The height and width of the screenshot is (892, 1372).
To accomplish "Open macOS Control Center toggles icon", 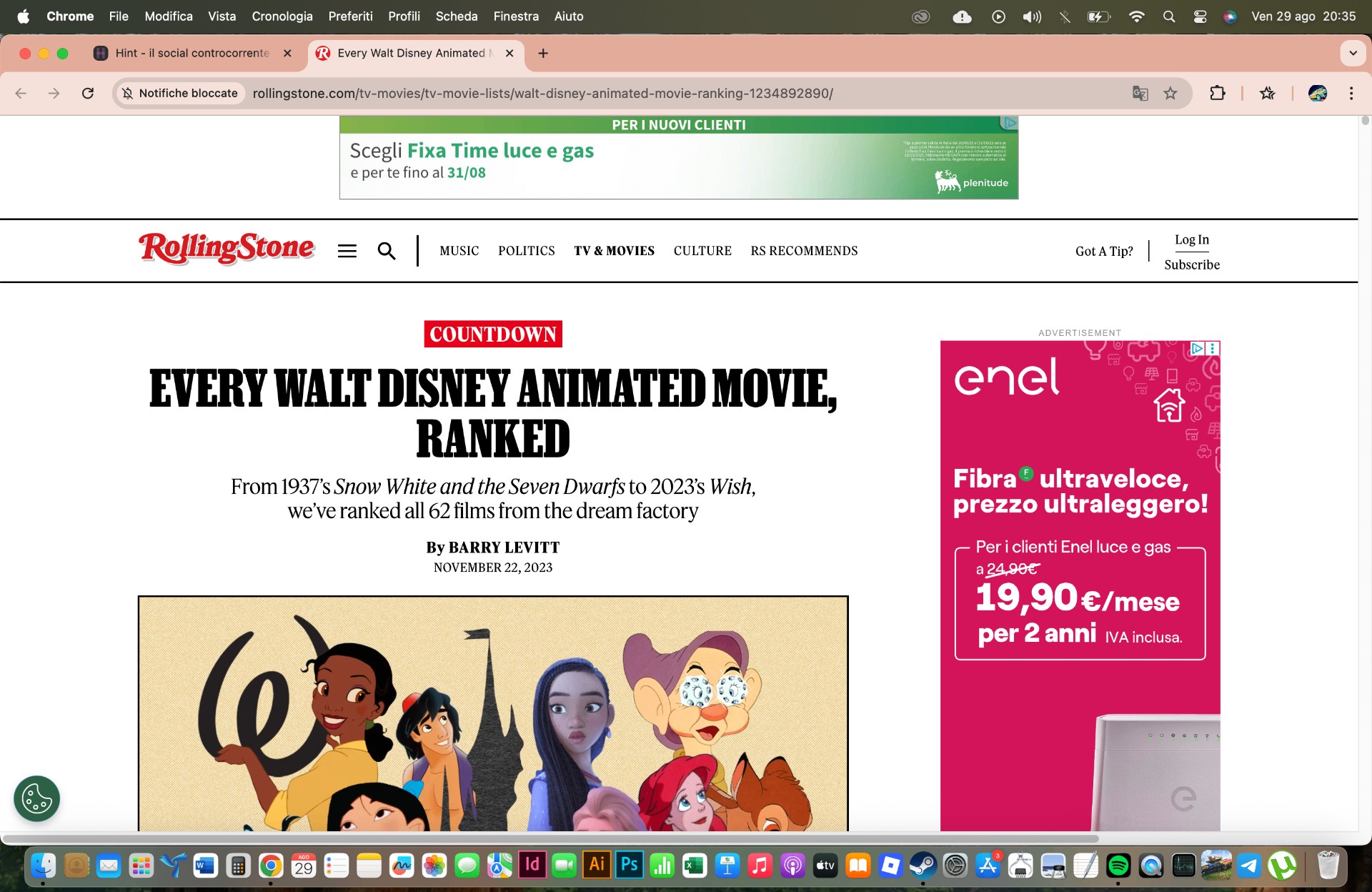I will pos(1200,16).
